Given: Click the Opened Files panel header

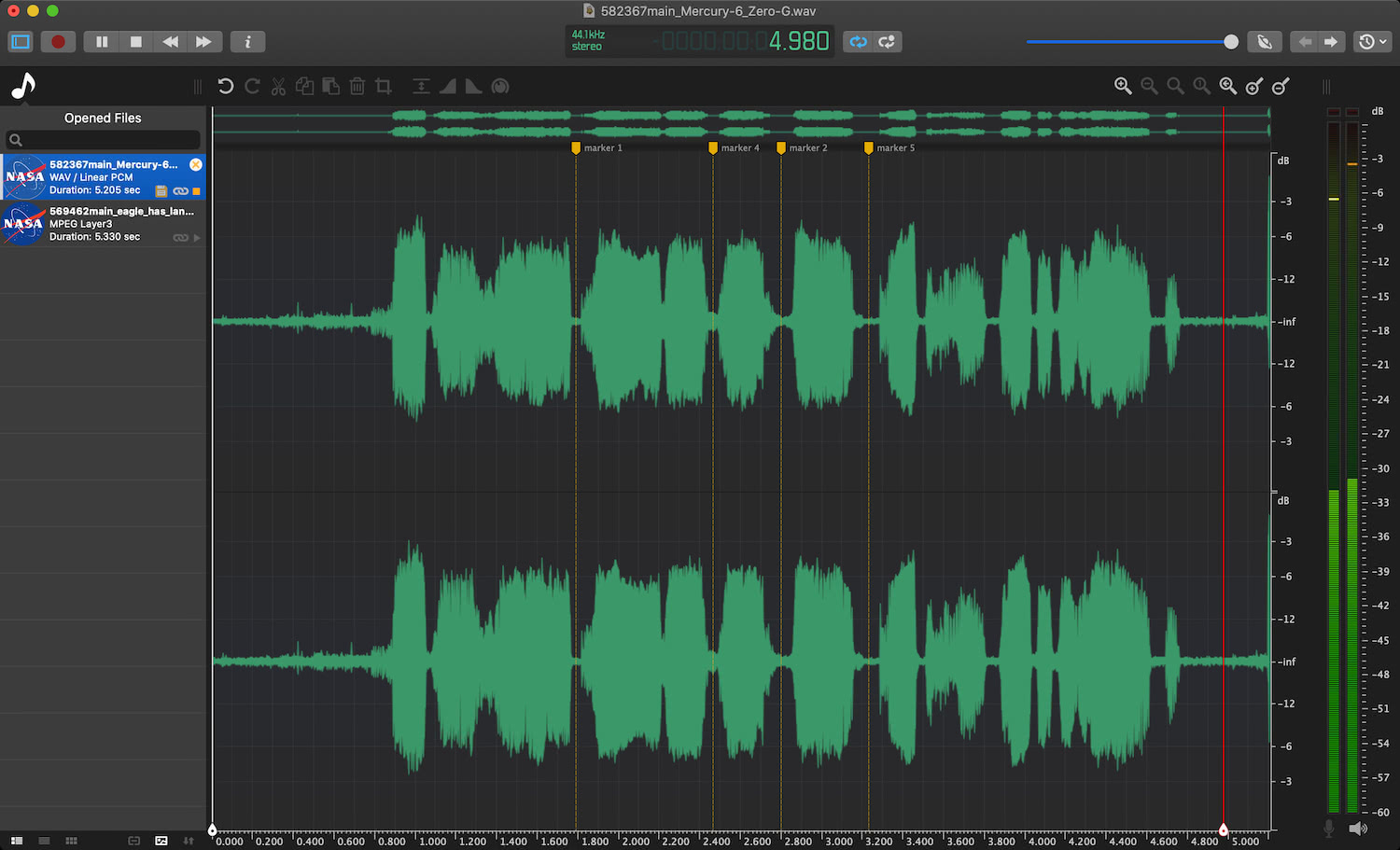Looking at the screenshot, I should tap(103, 118).
